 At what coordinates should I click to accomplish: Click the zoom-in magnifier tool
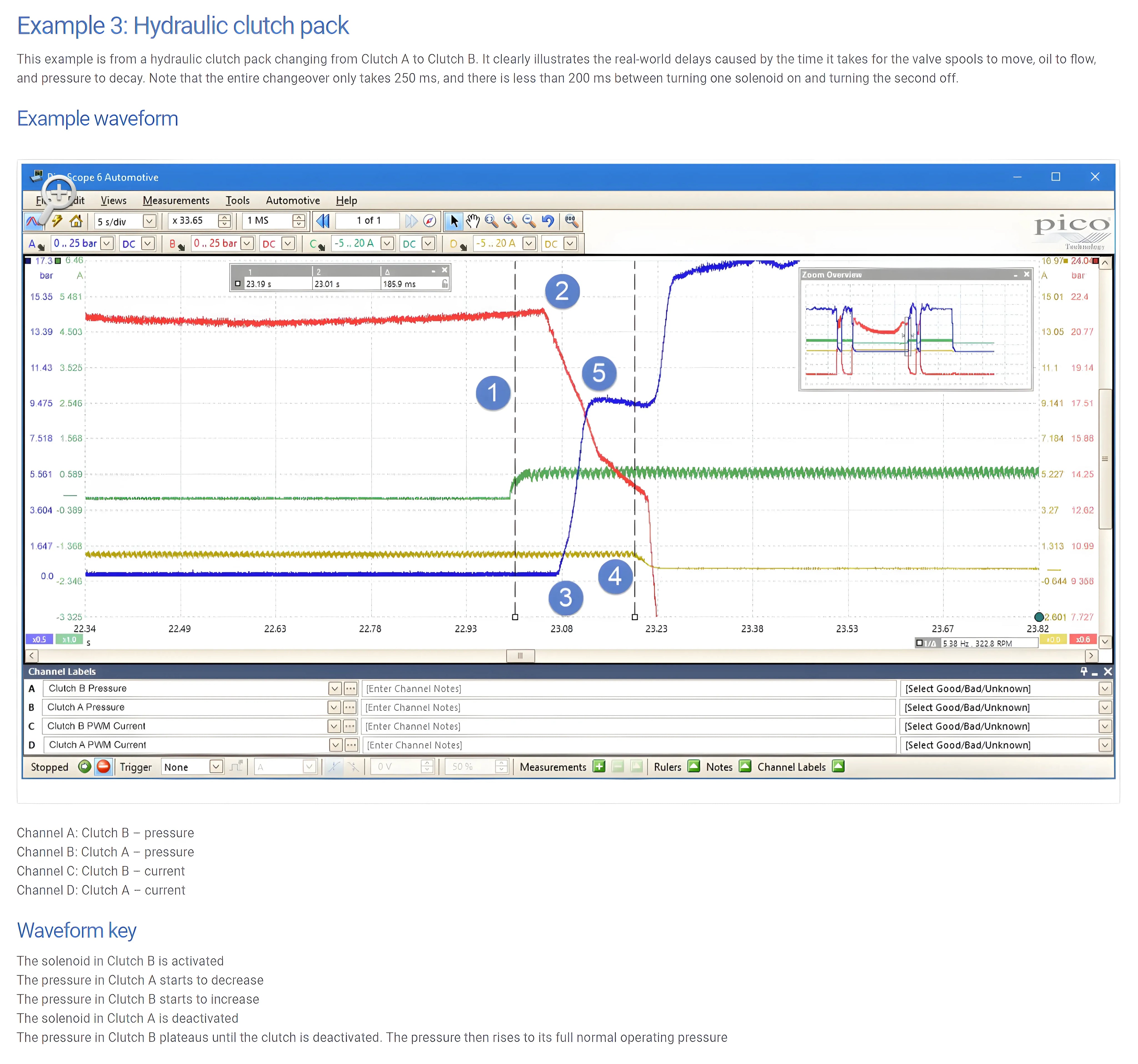tap(510, 221)
